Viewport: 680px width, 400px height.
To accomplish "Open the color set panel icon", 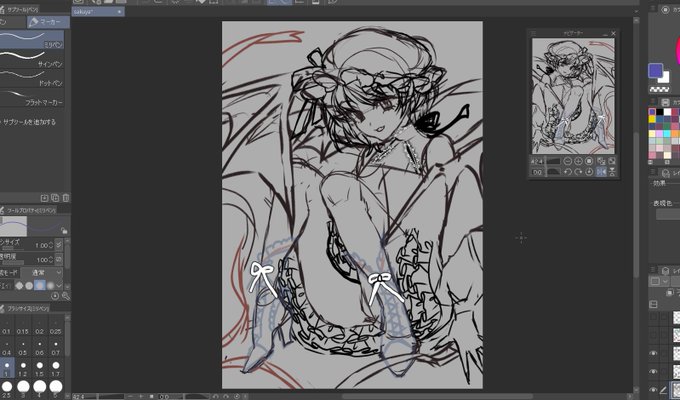I will (665, 102).
